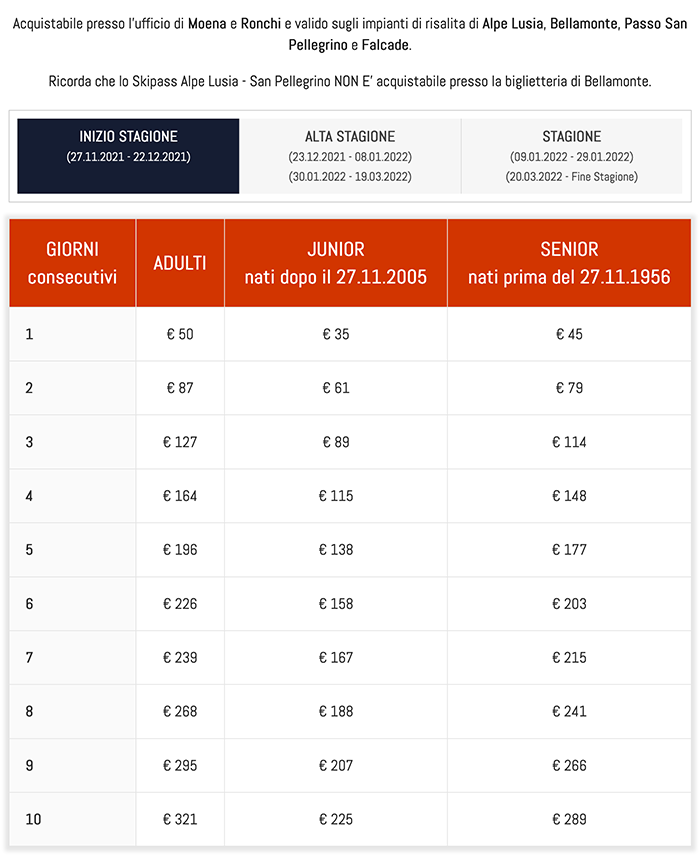The width and height of the screenshot is (700, 858).
Task: Select the 1-day adult price € 50
Action: click(180, 334)
